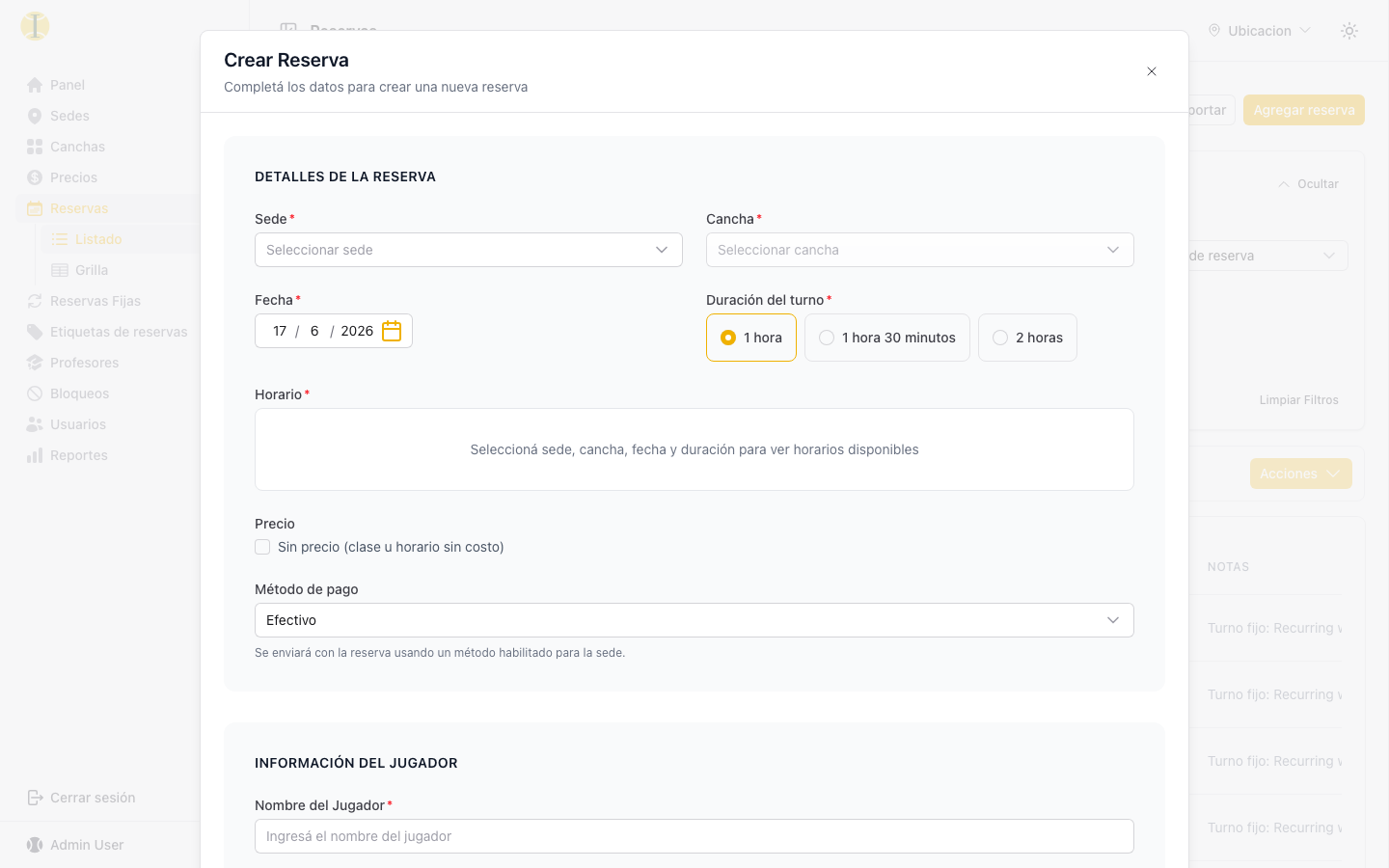Click the Admin User profile entry
Viewport: 1389px width, 868px height.
point(87,845)
